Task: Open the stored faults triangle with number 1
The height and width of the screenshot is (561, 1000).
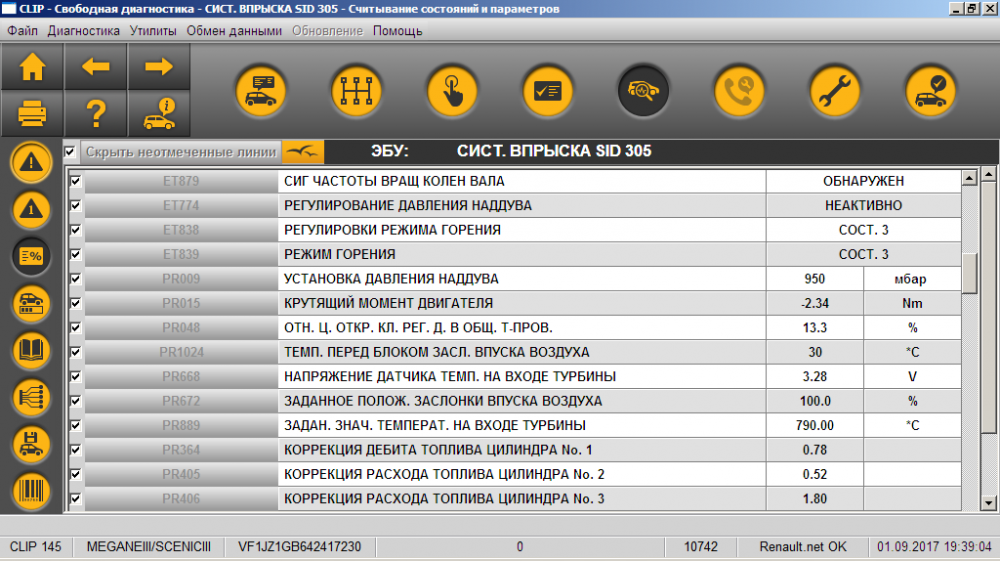Action: [x=31, y=209]
